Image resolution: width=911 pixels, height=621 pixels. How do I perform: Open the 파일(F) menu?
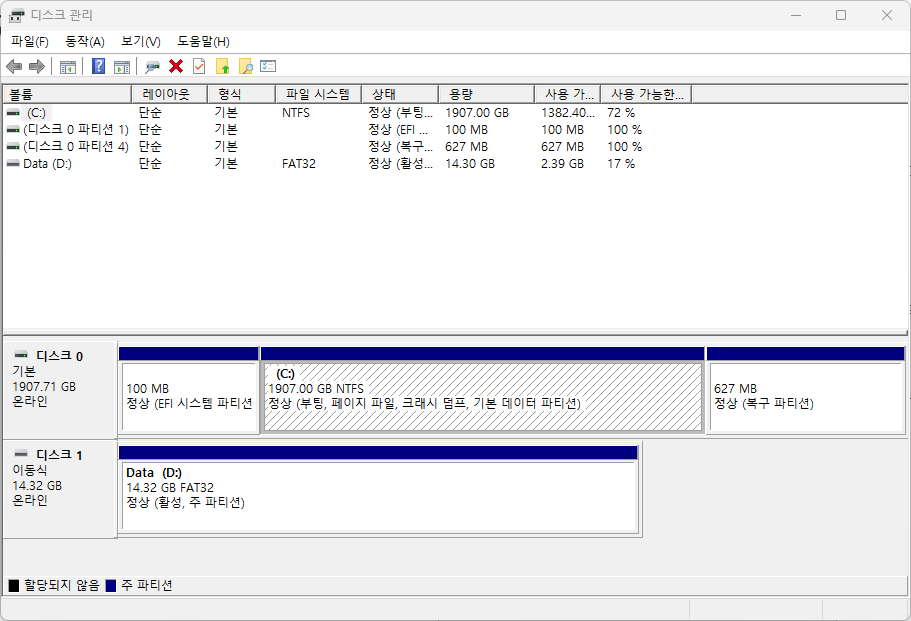point(24,40)
